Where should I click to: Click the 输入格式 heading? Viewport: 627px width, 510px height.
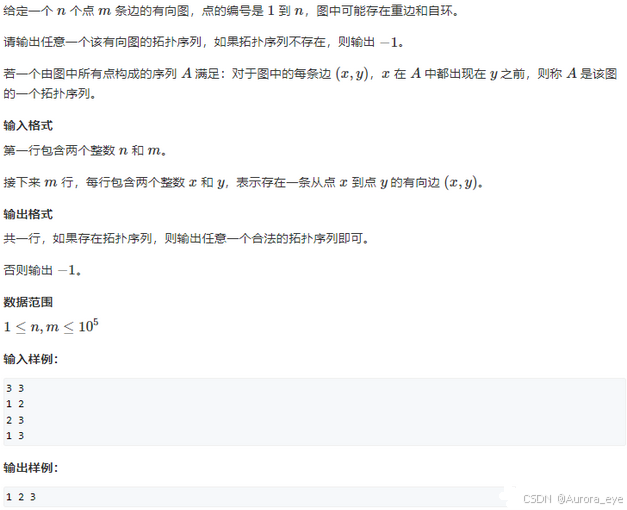(x=28, y=126)
